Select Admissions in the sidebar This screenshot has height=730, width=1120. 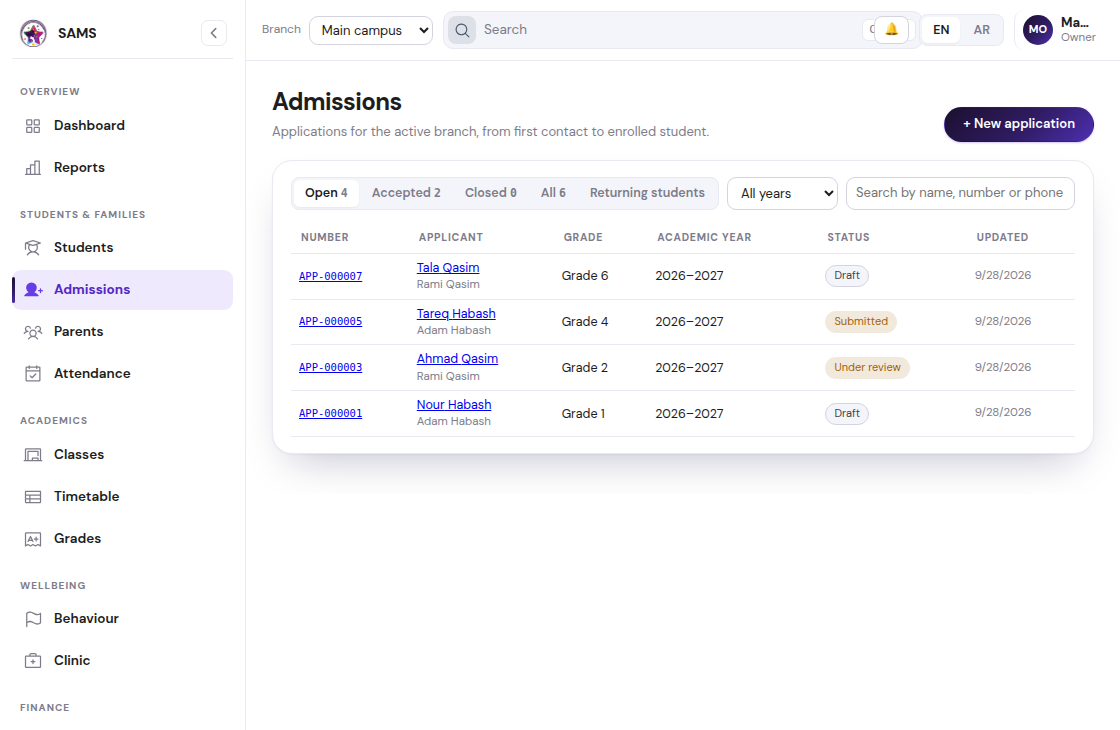tap(122, 290)
